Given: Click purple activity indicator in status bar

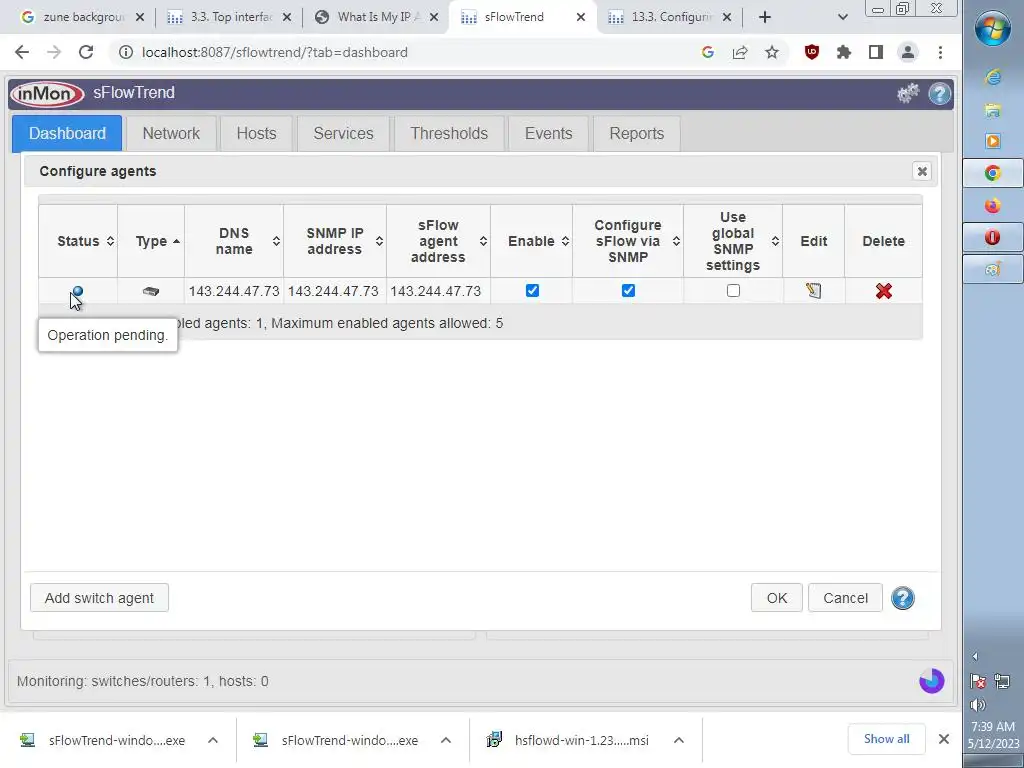Looking at the screenshot, I should [x=931, y=681].
